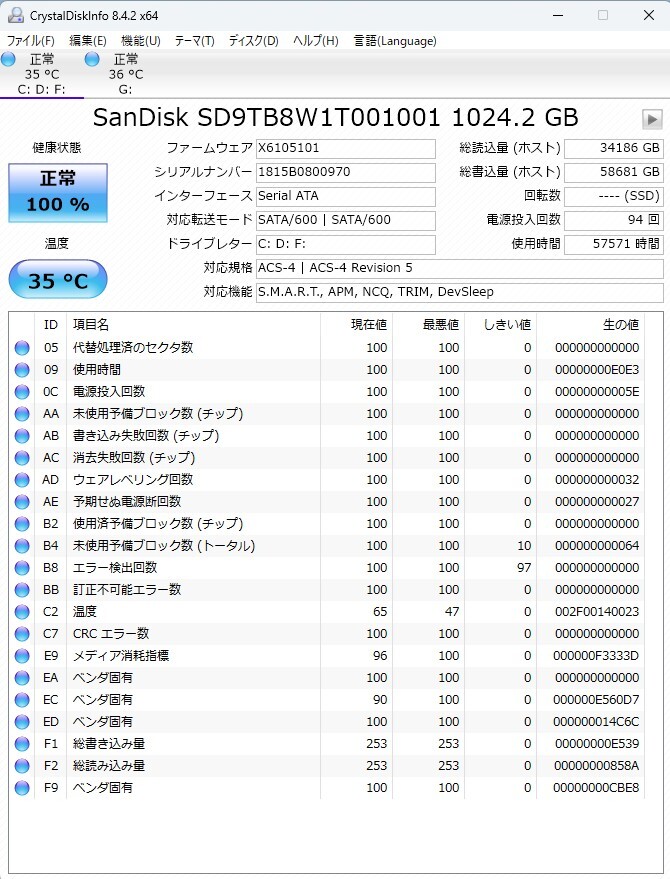
Task: Click the ACS-4 Revision 5 standard field
Action: tap(460, 268)
